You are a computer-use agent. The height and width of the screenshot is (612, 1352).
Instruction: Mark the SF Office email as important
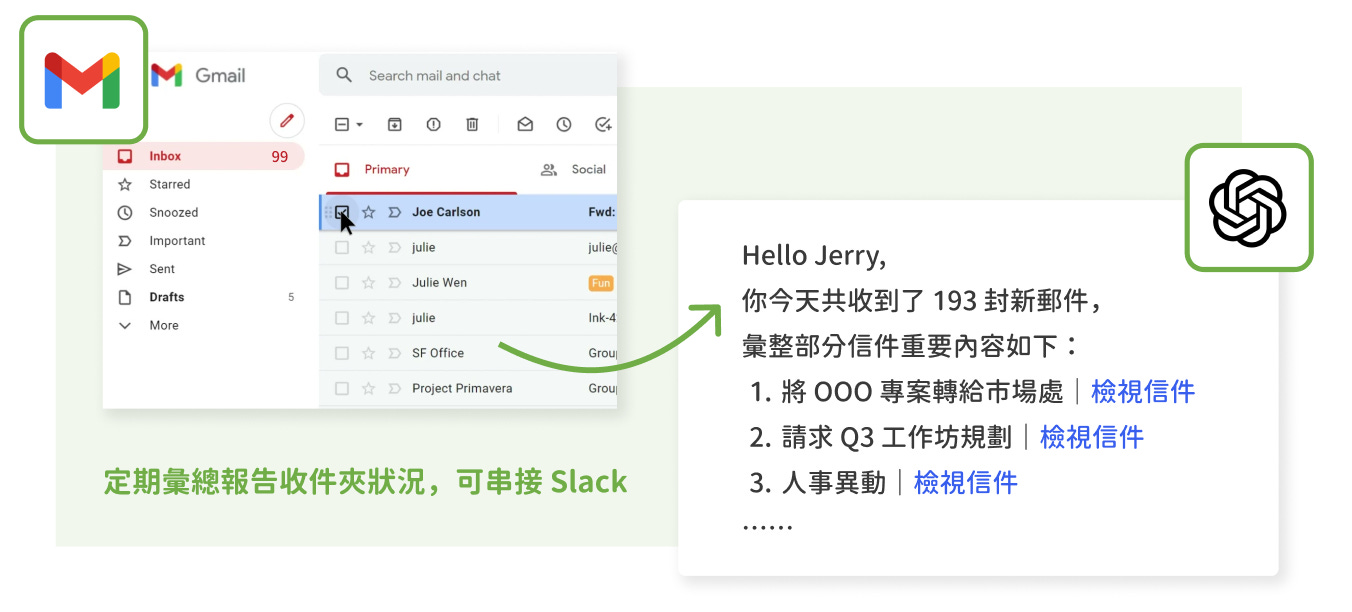394,353
